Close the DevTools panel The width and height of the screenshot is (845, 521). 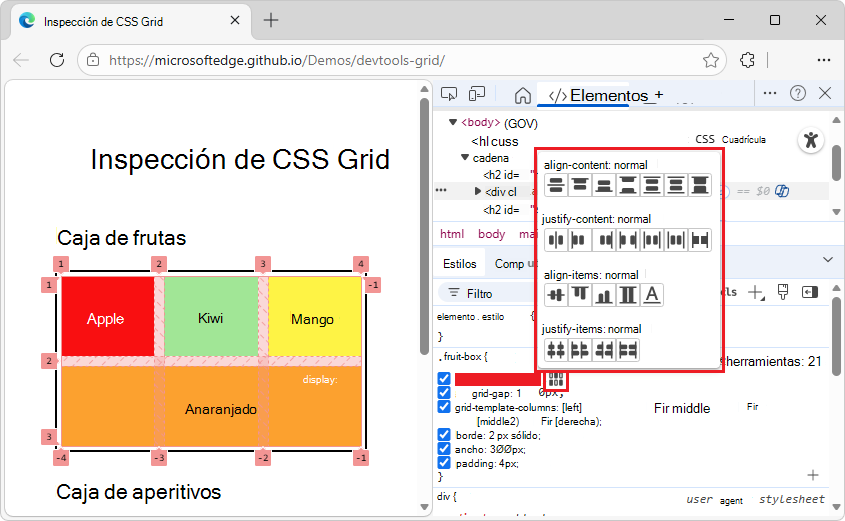click(825, 93)
